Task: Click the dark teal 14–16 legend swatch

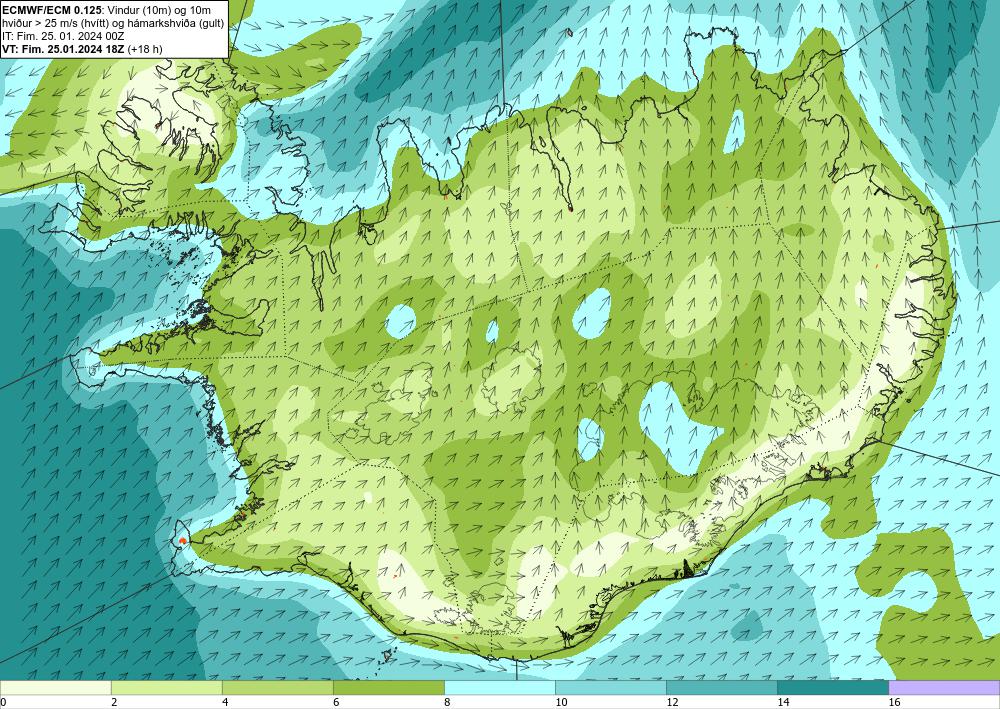Action: [x=832, y=687]
